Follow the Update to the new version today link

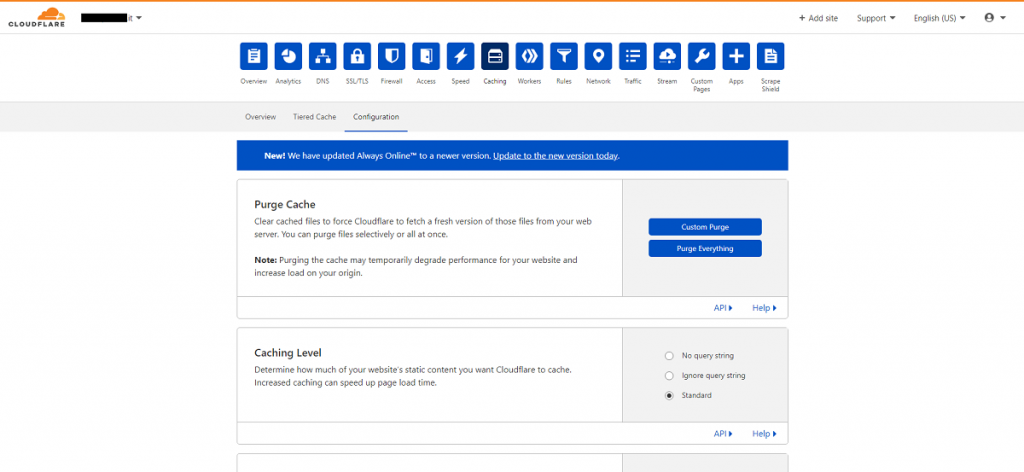tap(555, 156)
